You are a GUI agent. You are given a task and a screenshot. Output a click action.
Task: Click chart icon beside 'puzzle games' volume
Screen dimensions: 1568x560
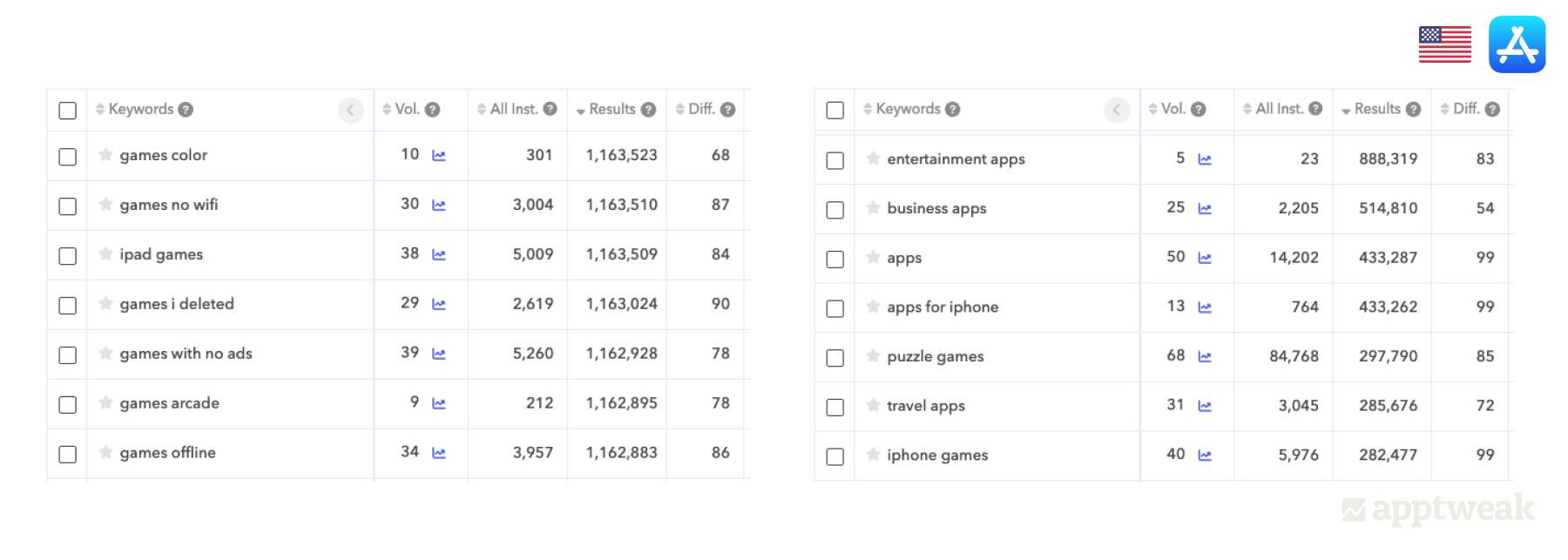click(x=1205, y=357)
